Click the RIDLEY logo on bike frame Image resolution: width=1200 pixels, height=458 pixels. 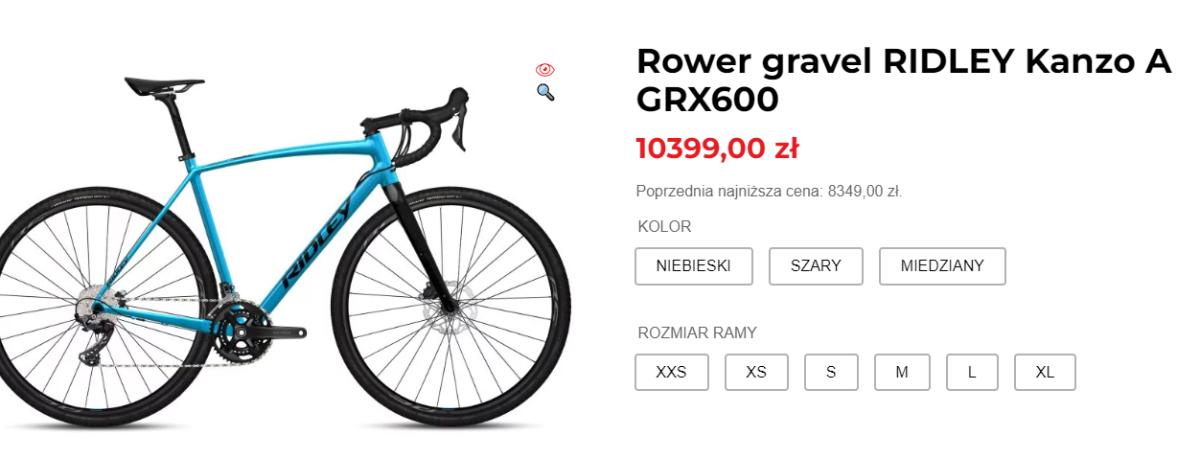point(317,243)
